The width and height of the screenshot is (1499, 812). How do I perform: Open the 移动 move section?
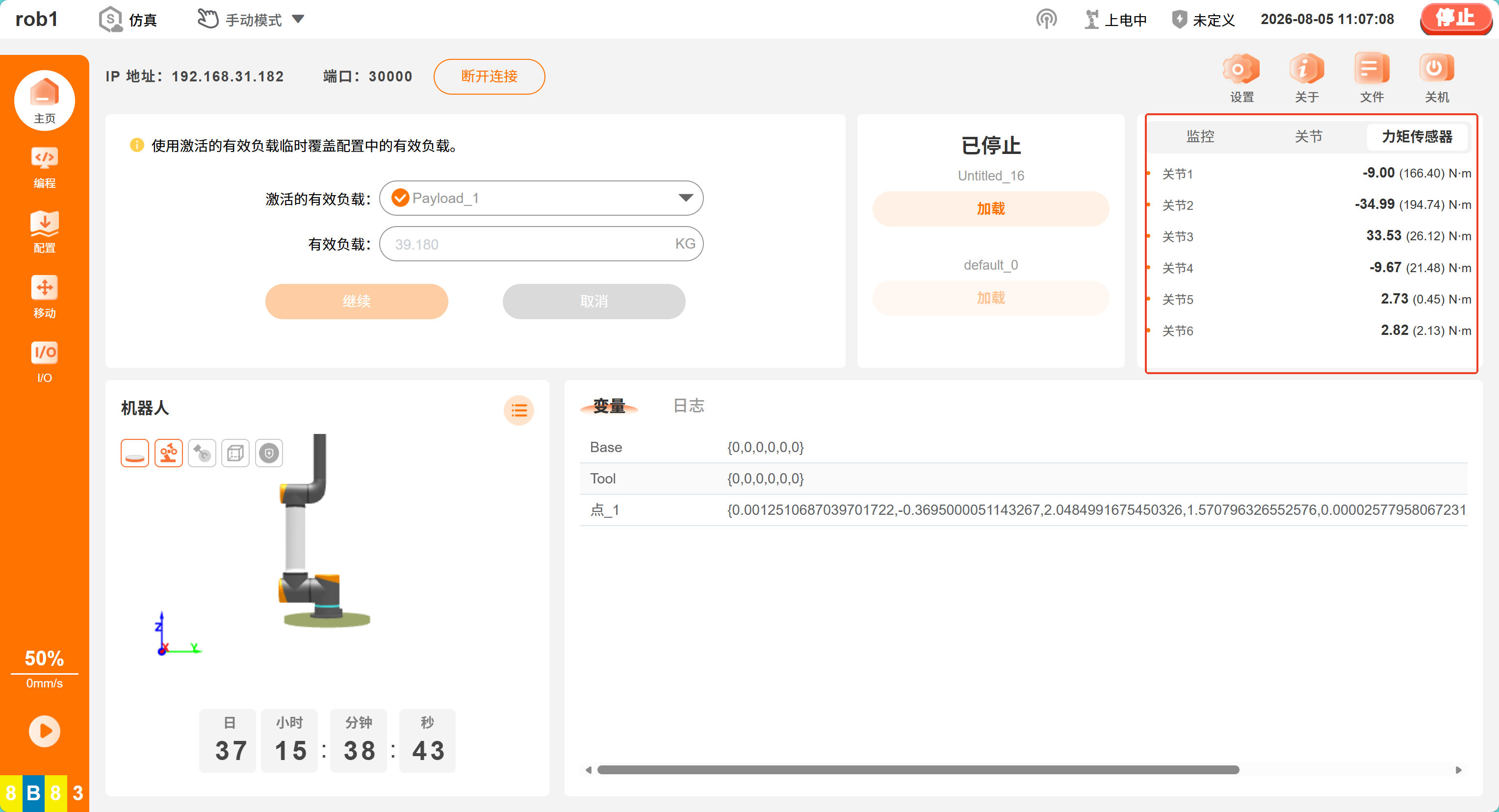click(44, 297)
